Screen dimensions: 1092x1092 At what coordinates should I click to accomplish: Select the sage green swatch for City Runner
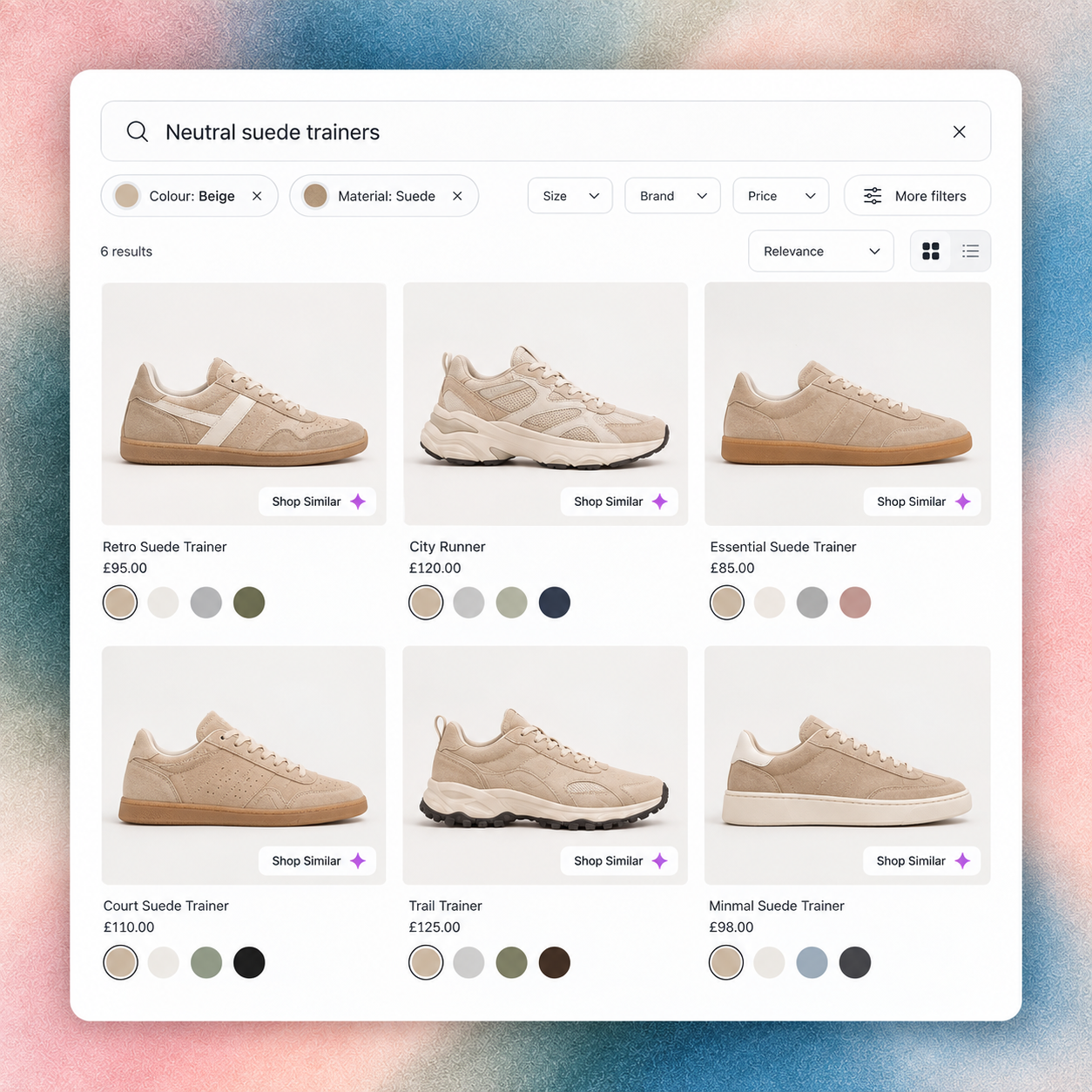point(511,603)
